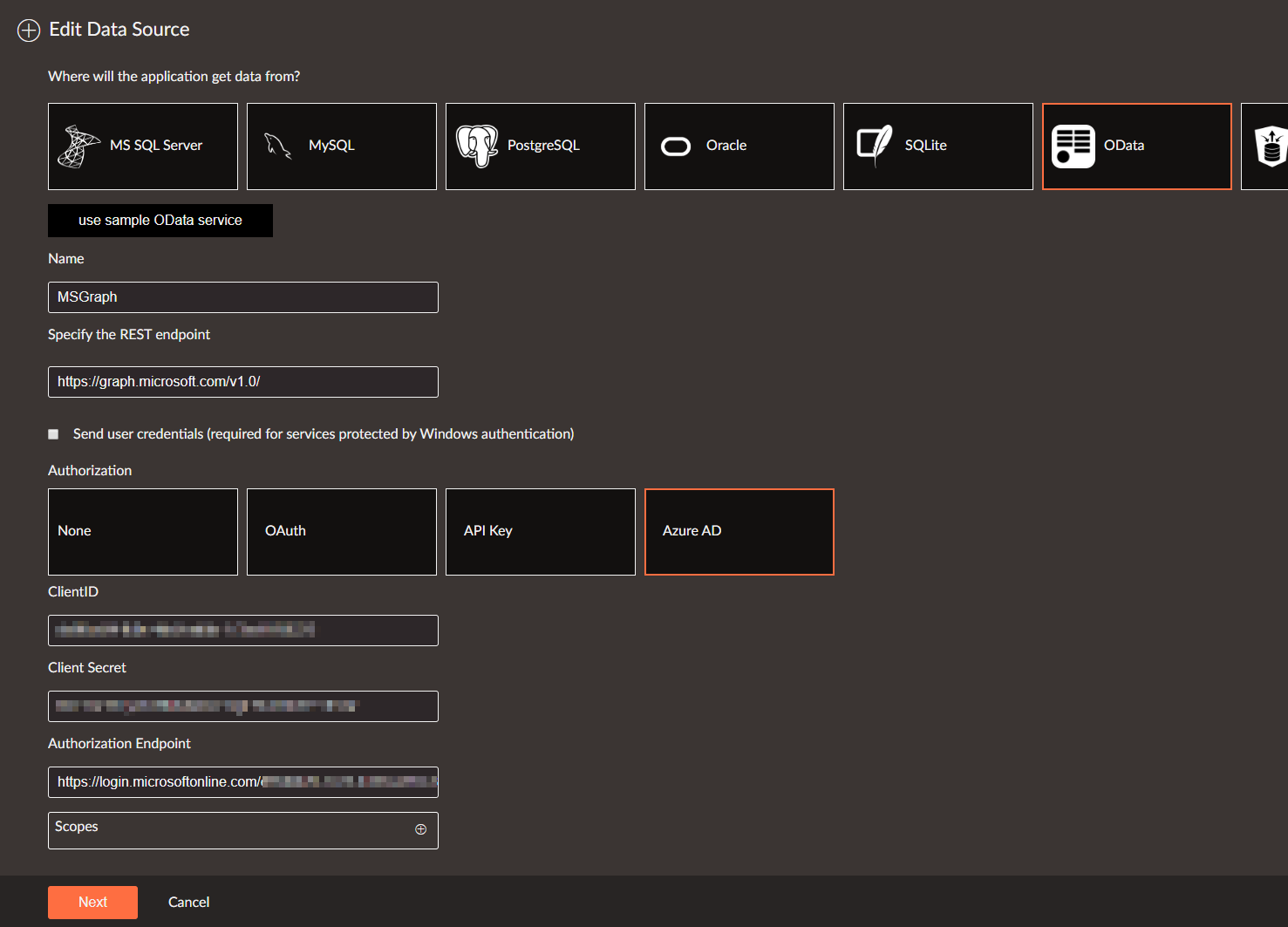Click use sample OData service button
The width and height of the screenshot is (1288, 927).
160,221
